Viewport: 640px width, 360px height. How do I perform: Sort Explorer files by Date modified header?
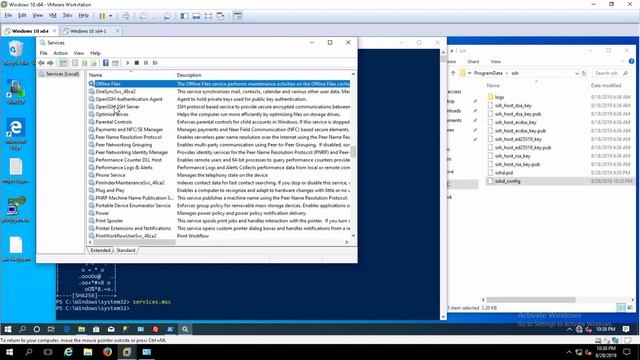coord(606,85)
